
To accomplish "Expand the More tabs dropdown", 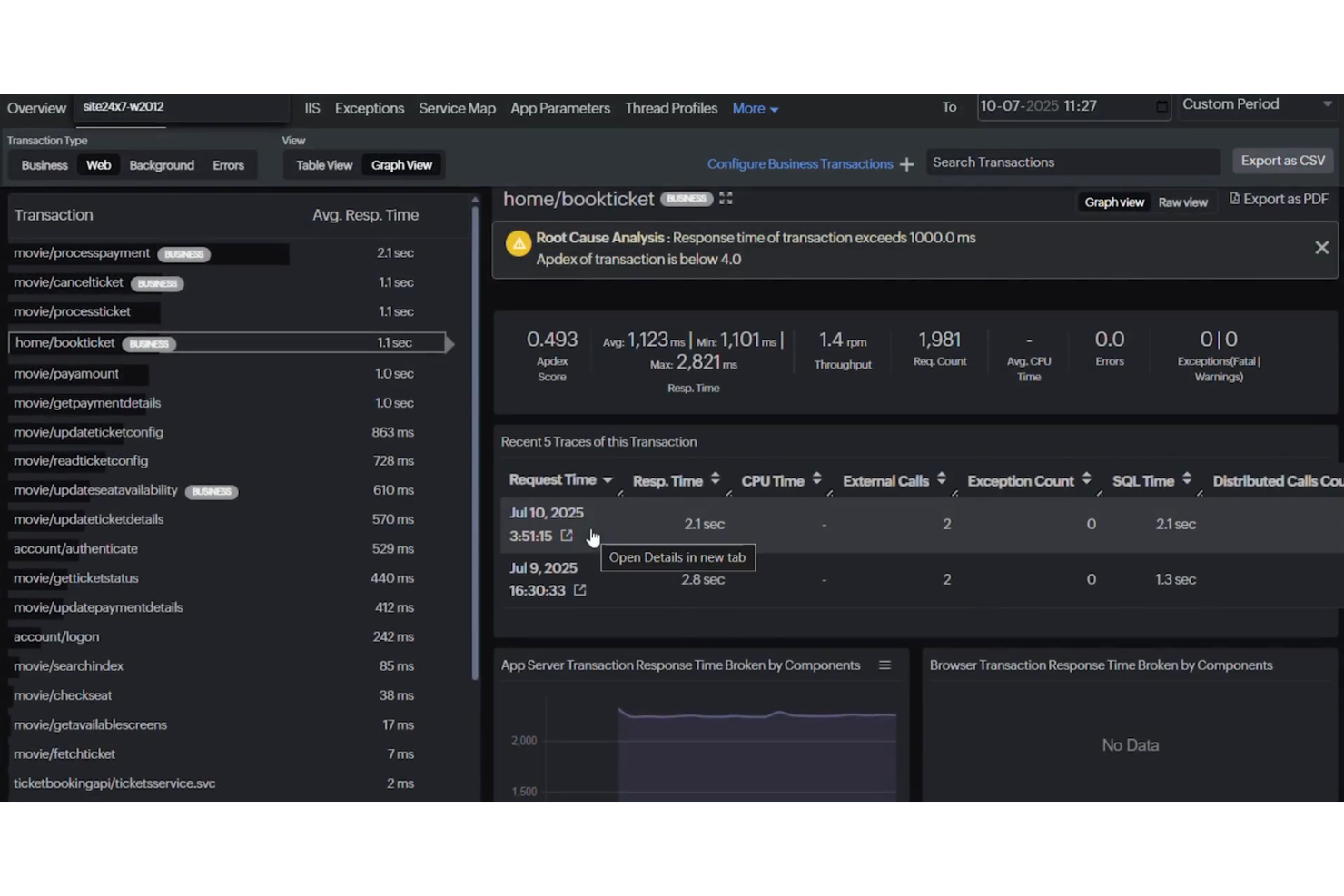I will (x=756, y=108).
